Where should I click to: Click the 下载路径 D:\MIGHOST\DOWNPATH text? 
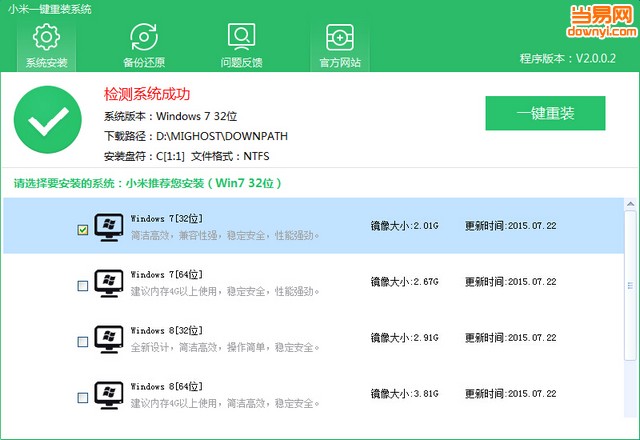[x=178, y=135]
